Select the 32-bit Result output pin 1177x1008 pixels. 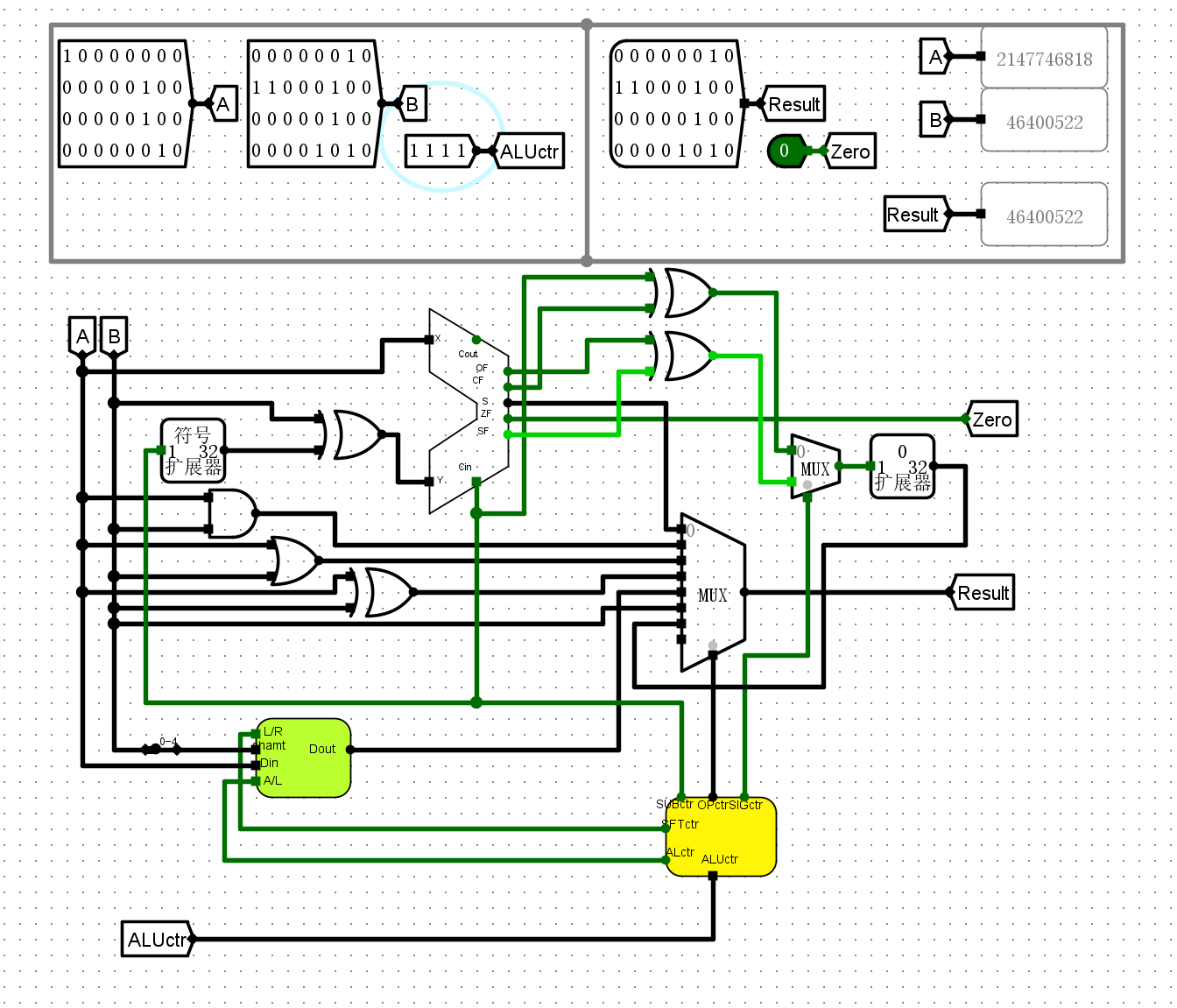click(x=676, y=103)
